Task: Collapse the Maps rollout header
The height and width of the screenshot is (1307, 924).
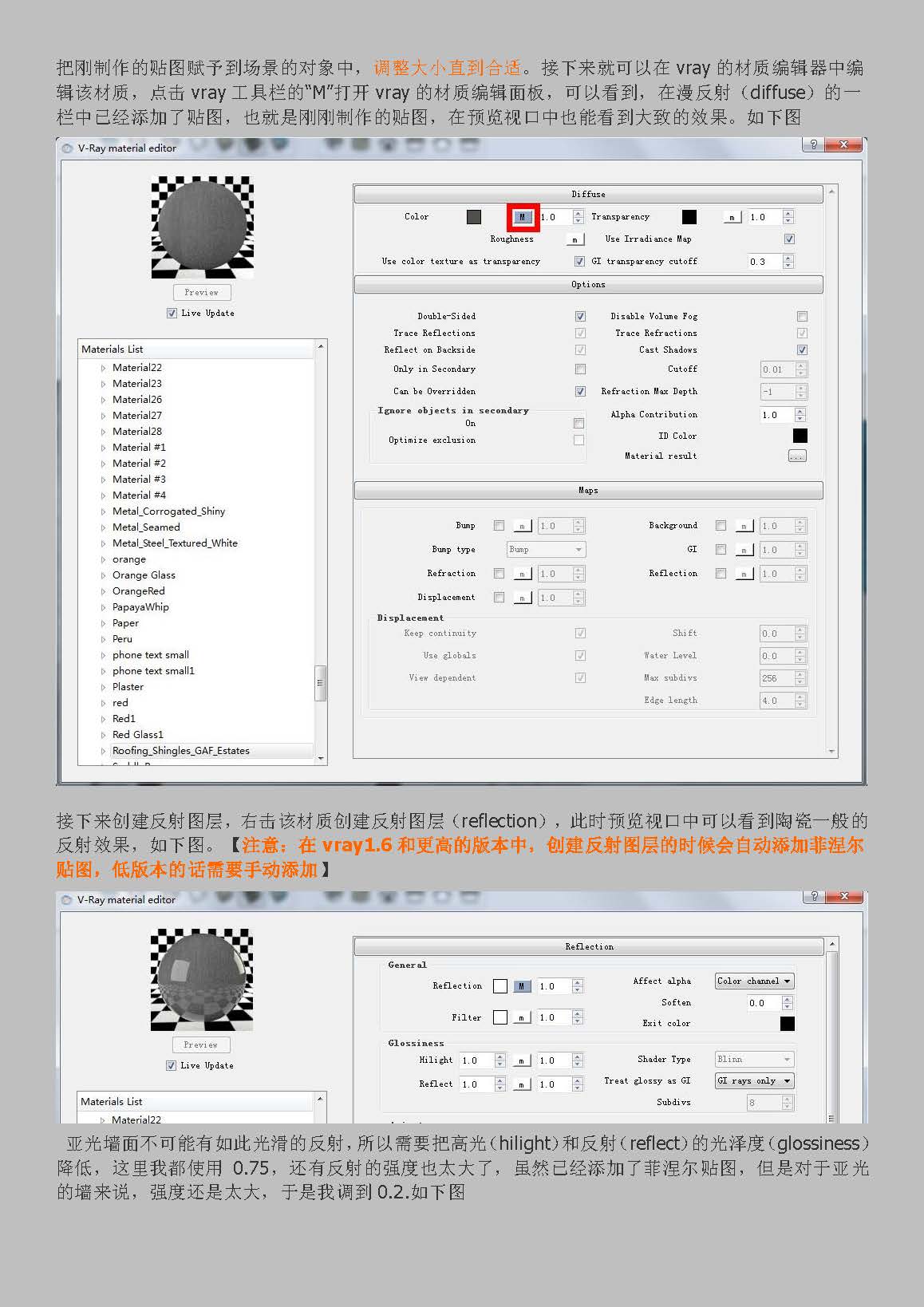Action: pos(588,491)
